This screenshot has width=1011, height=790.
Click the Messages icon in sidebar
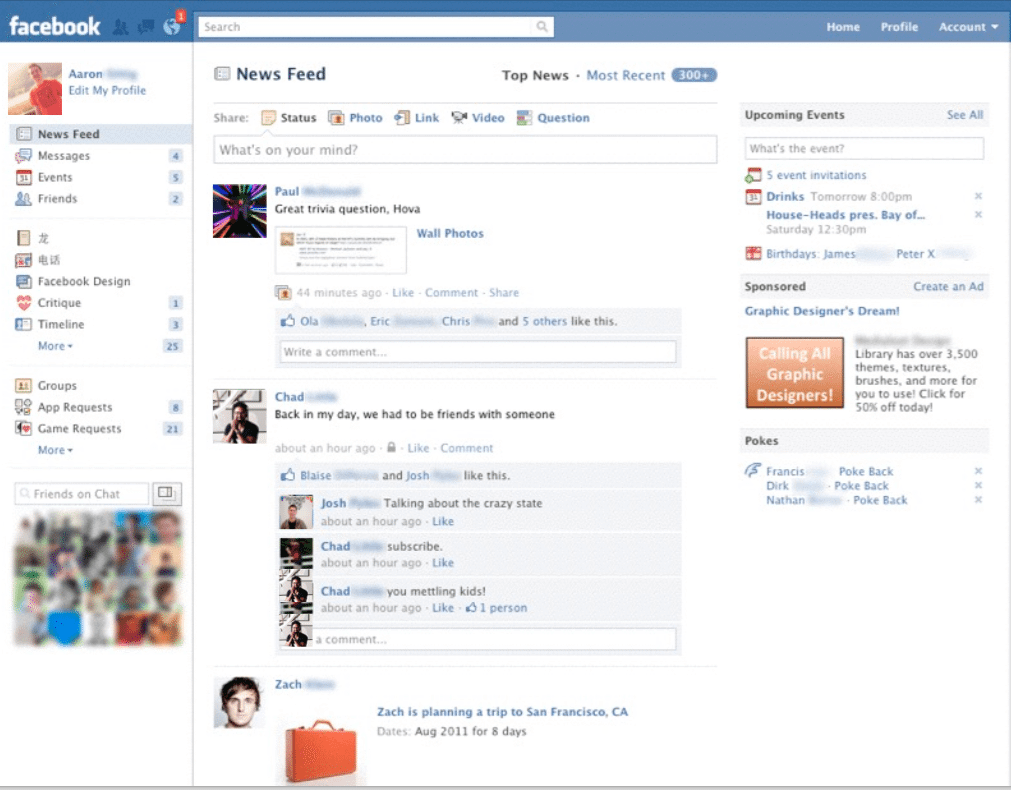click(x=23, y=155)
